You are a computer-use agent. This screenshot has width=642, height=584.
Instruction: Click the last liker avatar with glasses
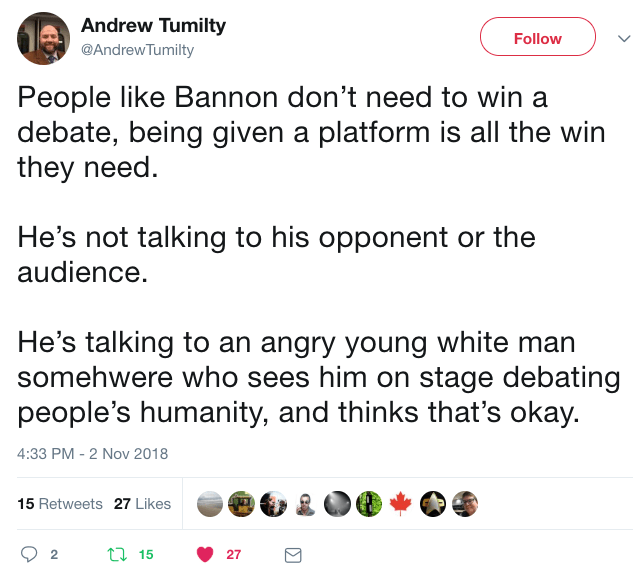(x=465, y=504)
